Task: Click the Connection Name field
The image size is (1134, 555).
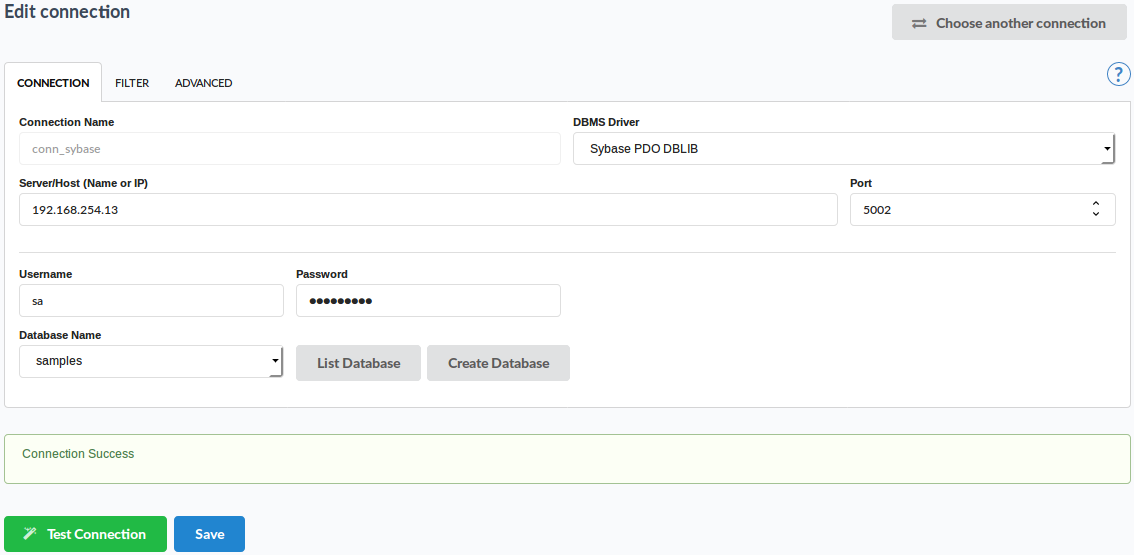Action: pos(289,149)
